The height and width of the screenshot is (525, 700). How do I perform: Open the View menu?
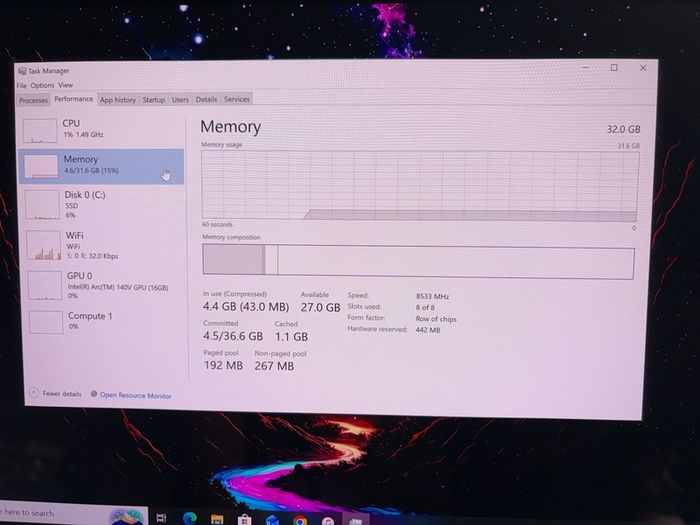[65, 85]
